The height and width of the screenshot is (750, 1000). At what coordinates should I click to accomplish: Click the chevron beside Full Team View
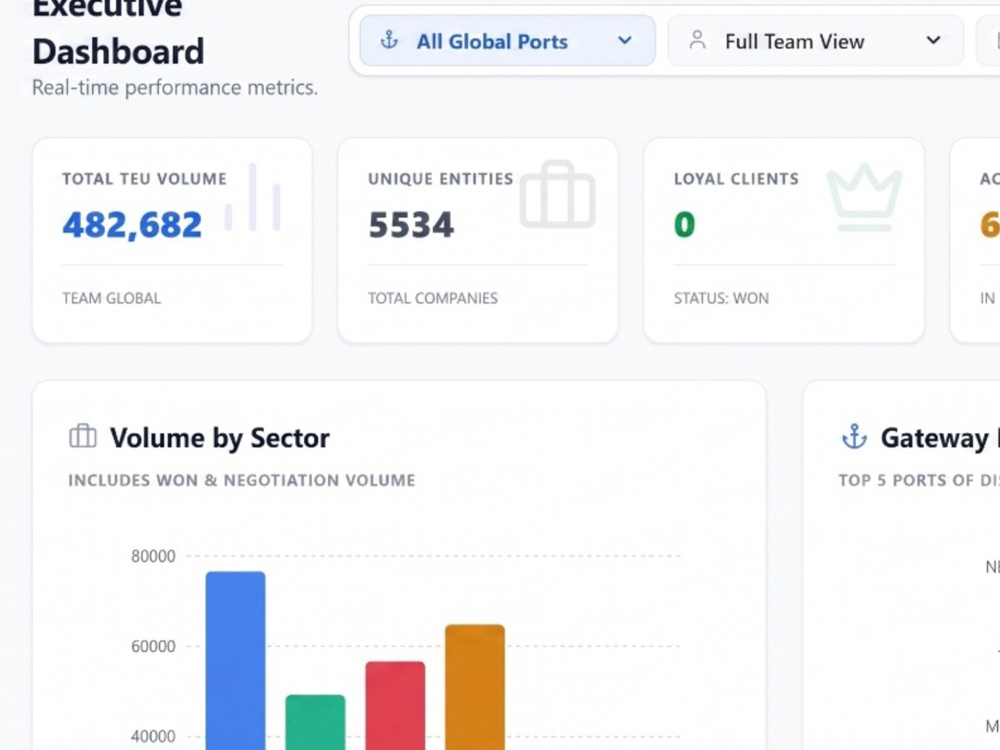click(933, 41)
